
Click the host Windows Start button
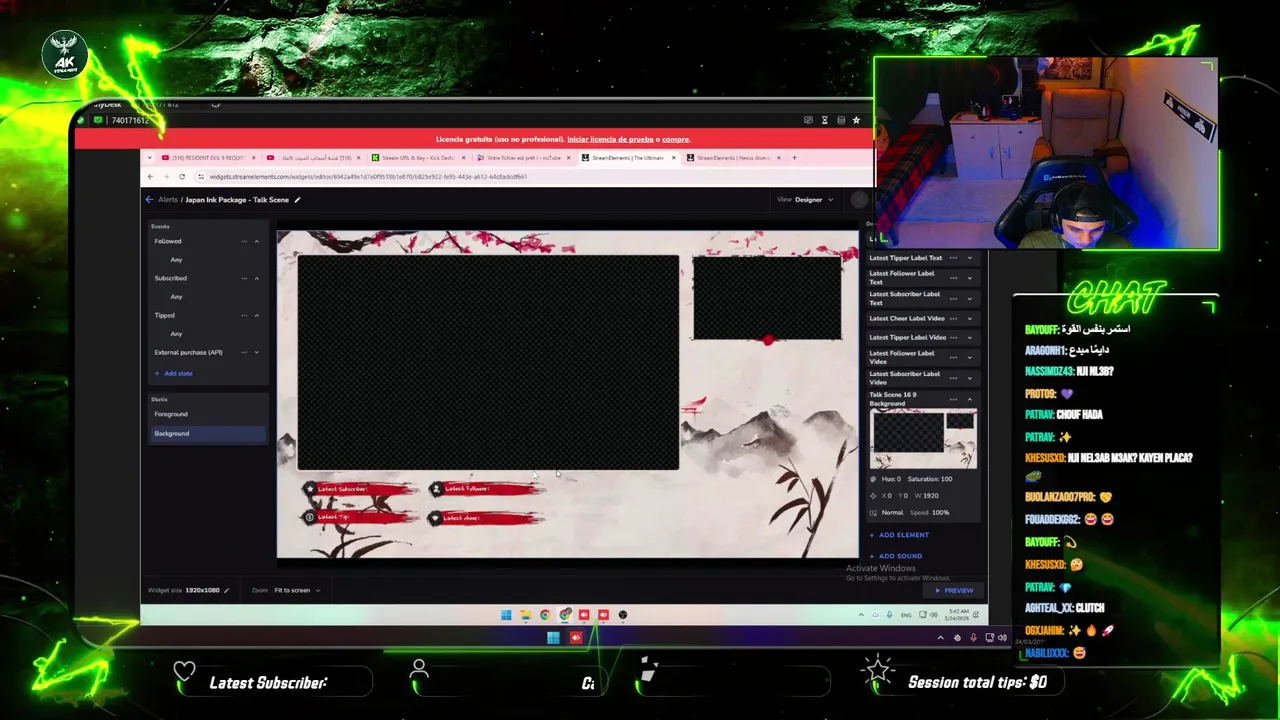pyautogui.click(x=553, y=638)
